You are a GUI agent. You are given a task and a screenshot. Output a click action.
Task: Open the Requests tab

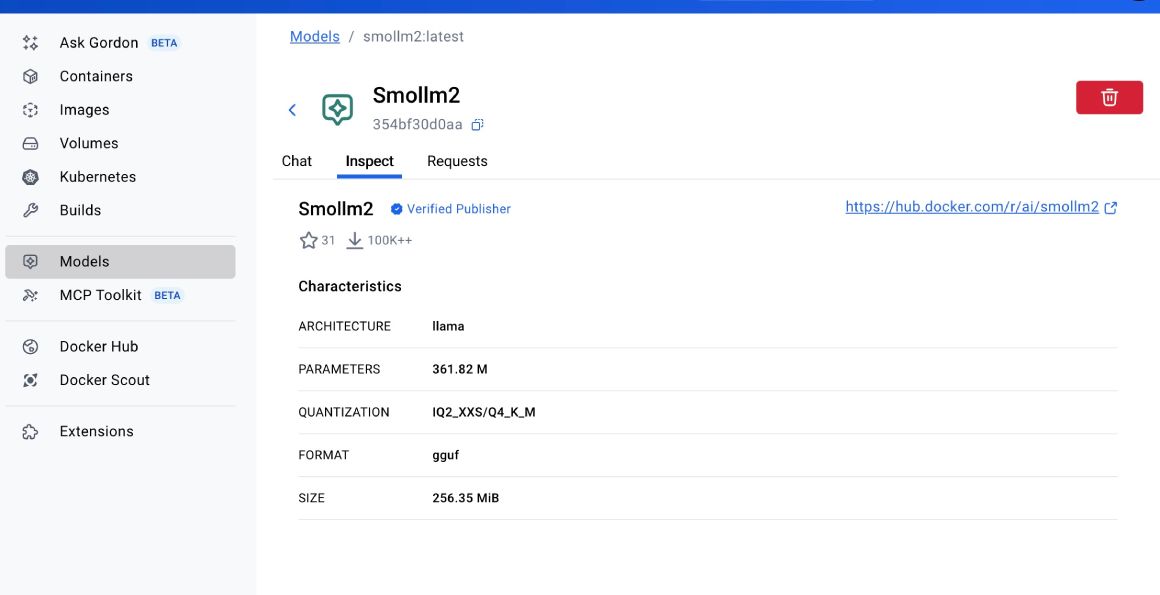click(x=457, y=161)
